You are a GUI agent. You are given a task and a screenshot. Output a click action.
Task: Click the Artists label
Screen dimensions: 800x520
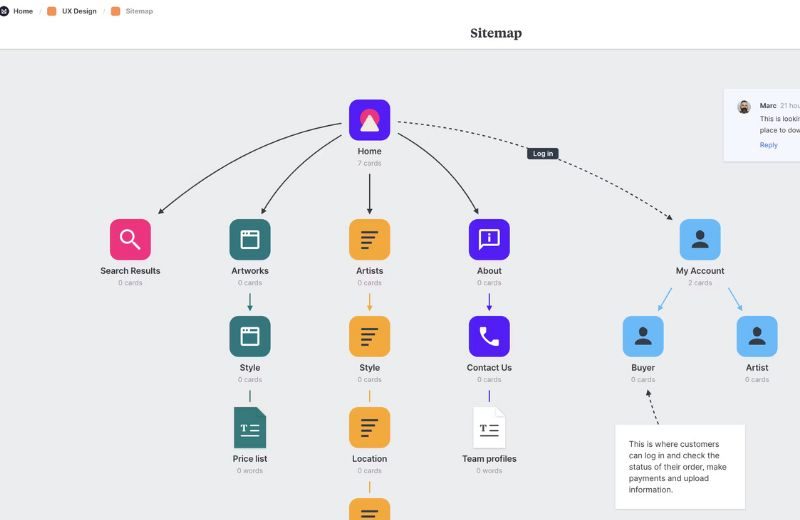pyautogui.click(x=369, y=270)
